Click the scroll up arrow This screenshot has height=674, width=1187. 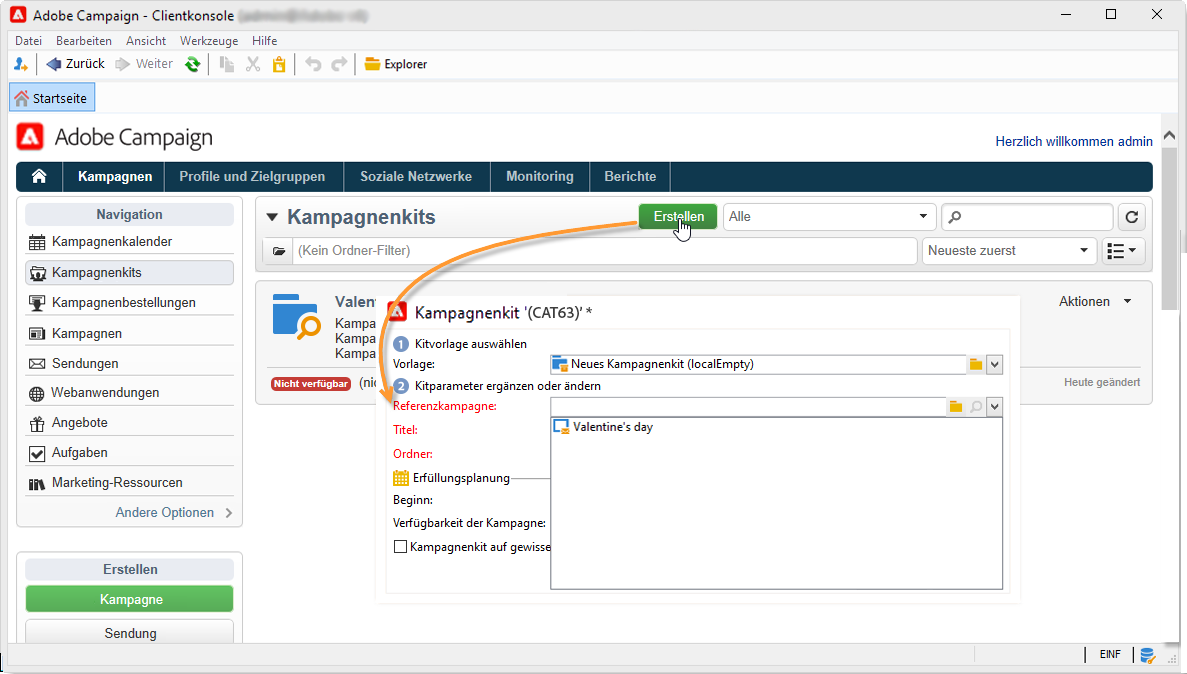click(1170, 136)
